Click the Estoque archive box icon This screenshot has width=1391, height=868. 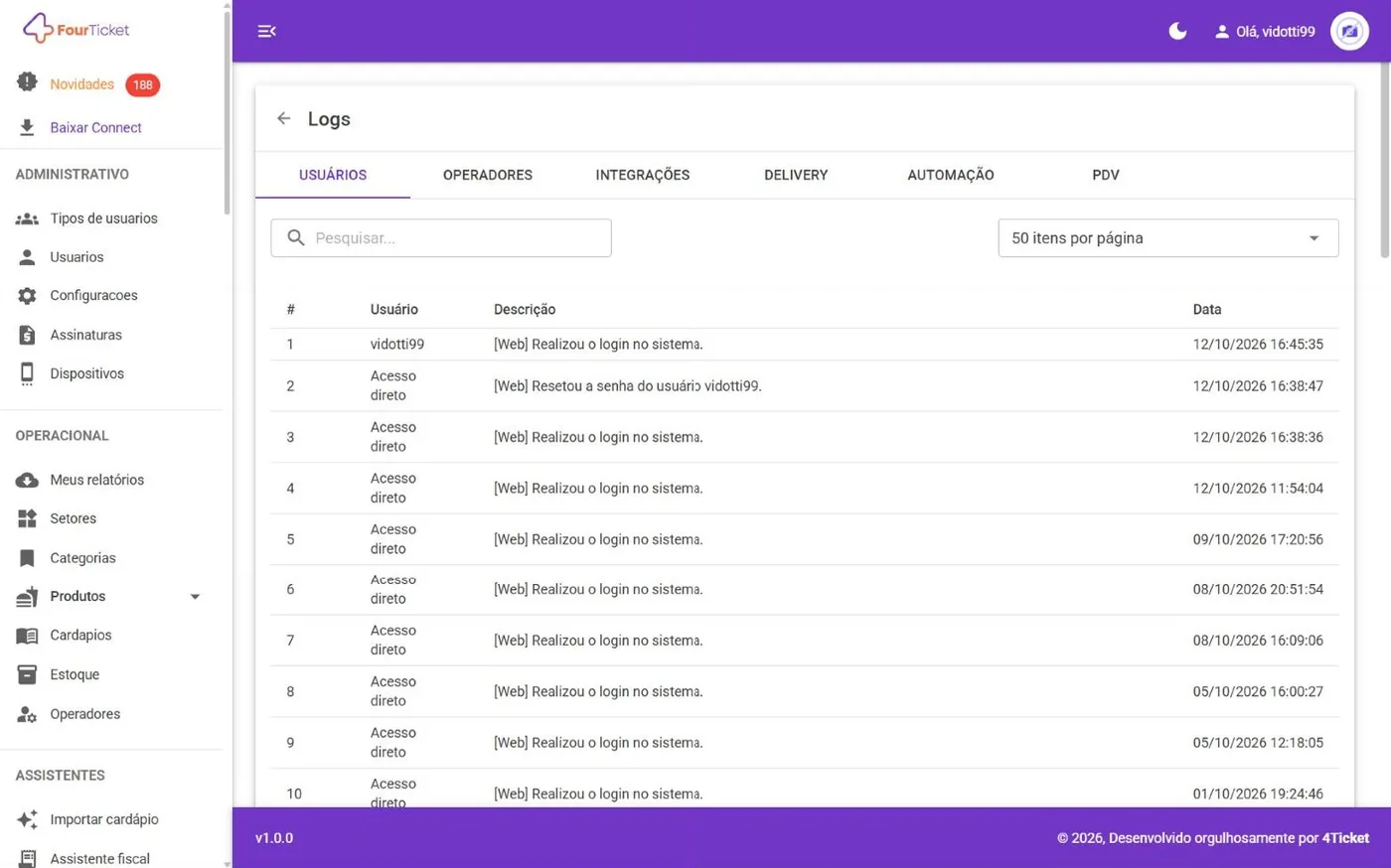[27, 674]
